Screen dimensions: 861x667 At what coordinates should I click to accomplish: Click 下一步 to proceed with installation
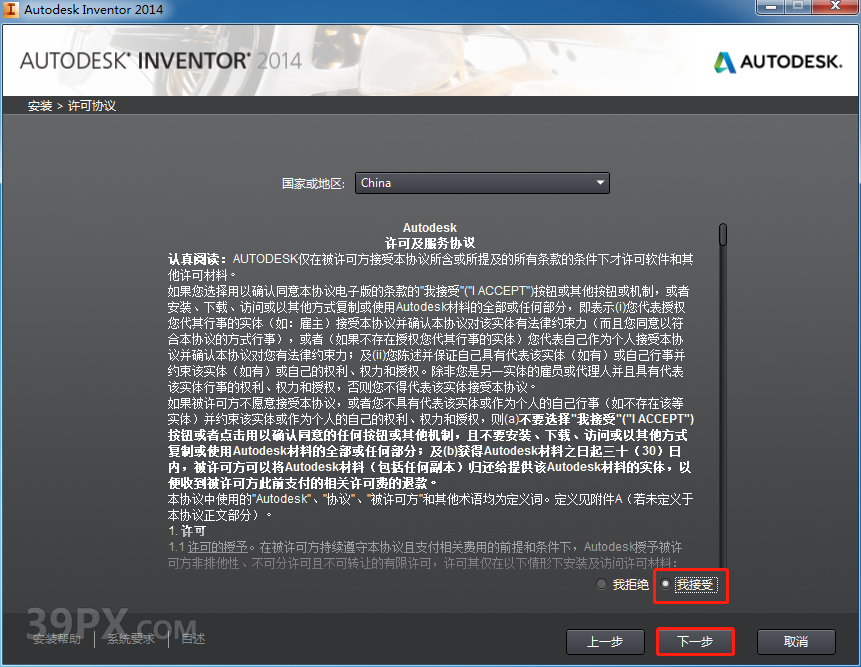click(x=695, y=642)
